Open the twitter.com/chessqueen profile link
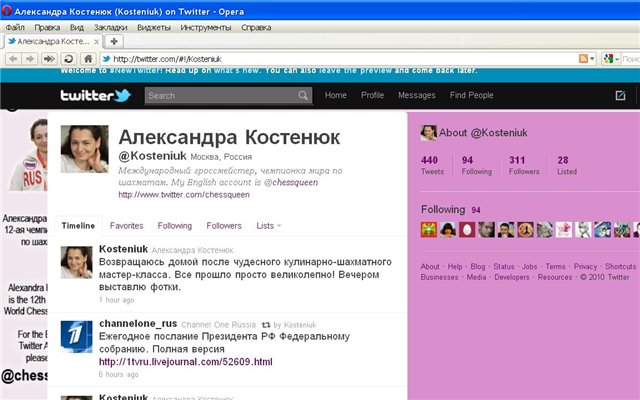Viewport: 640px width, 400px height. tap(180, 195)
